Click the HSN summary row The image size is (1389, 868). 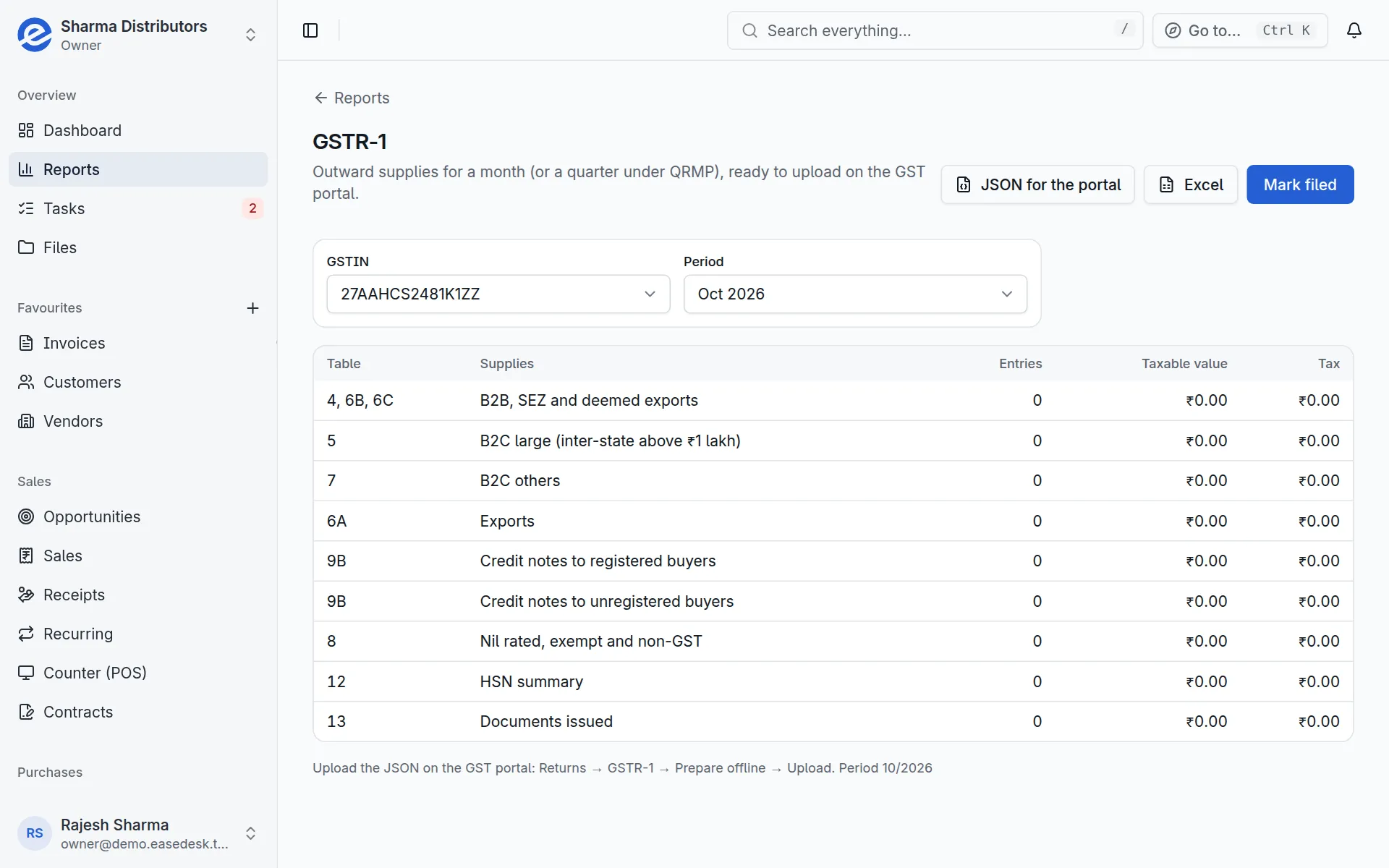point(833,681)
